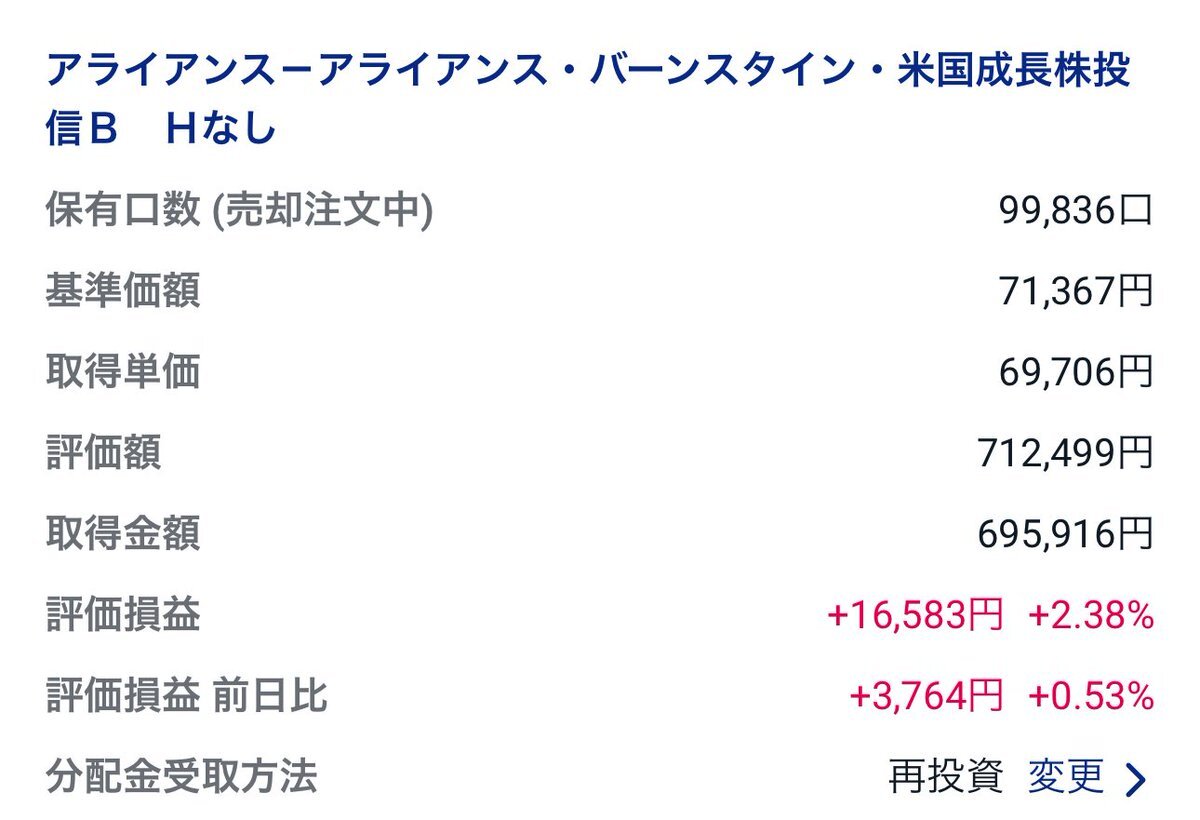Tap the chevron arrow beside 変更
Screen dimensions: 1200x820
[x=1135, y=779]
